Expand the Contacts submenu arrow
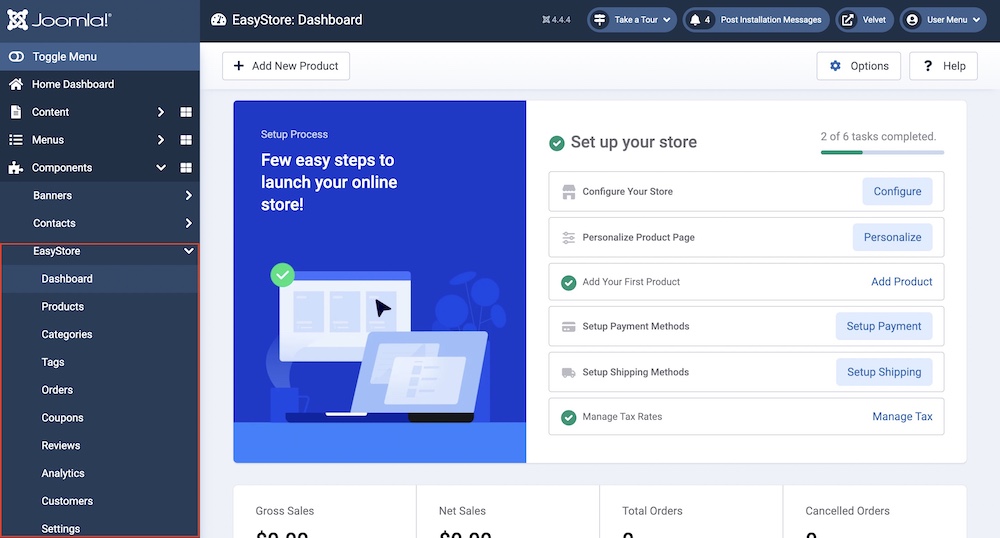 188,223
